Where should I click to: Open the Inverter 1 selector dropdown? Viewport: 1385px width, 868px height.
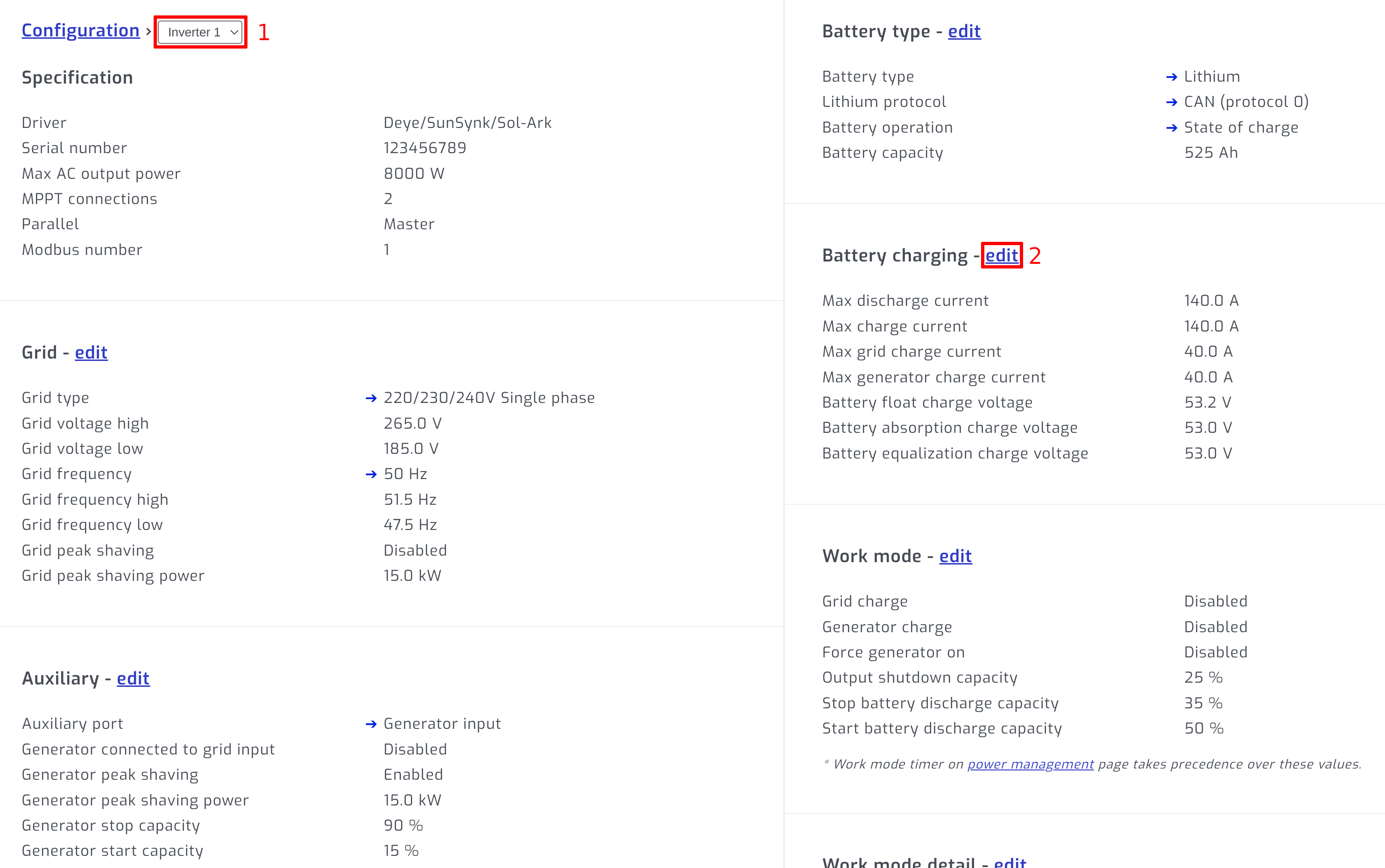pos(200,32)
